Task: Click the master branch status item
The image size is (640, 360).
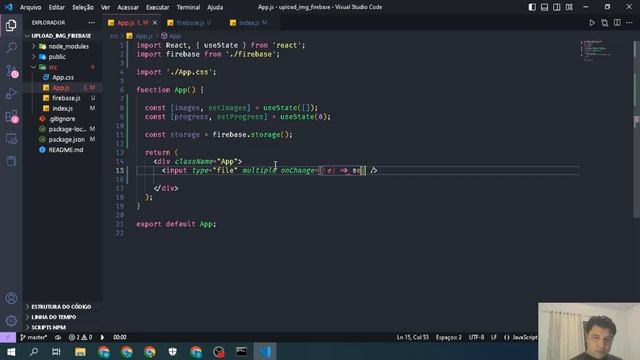Action: pyautogui.click(x=34, y=337)
